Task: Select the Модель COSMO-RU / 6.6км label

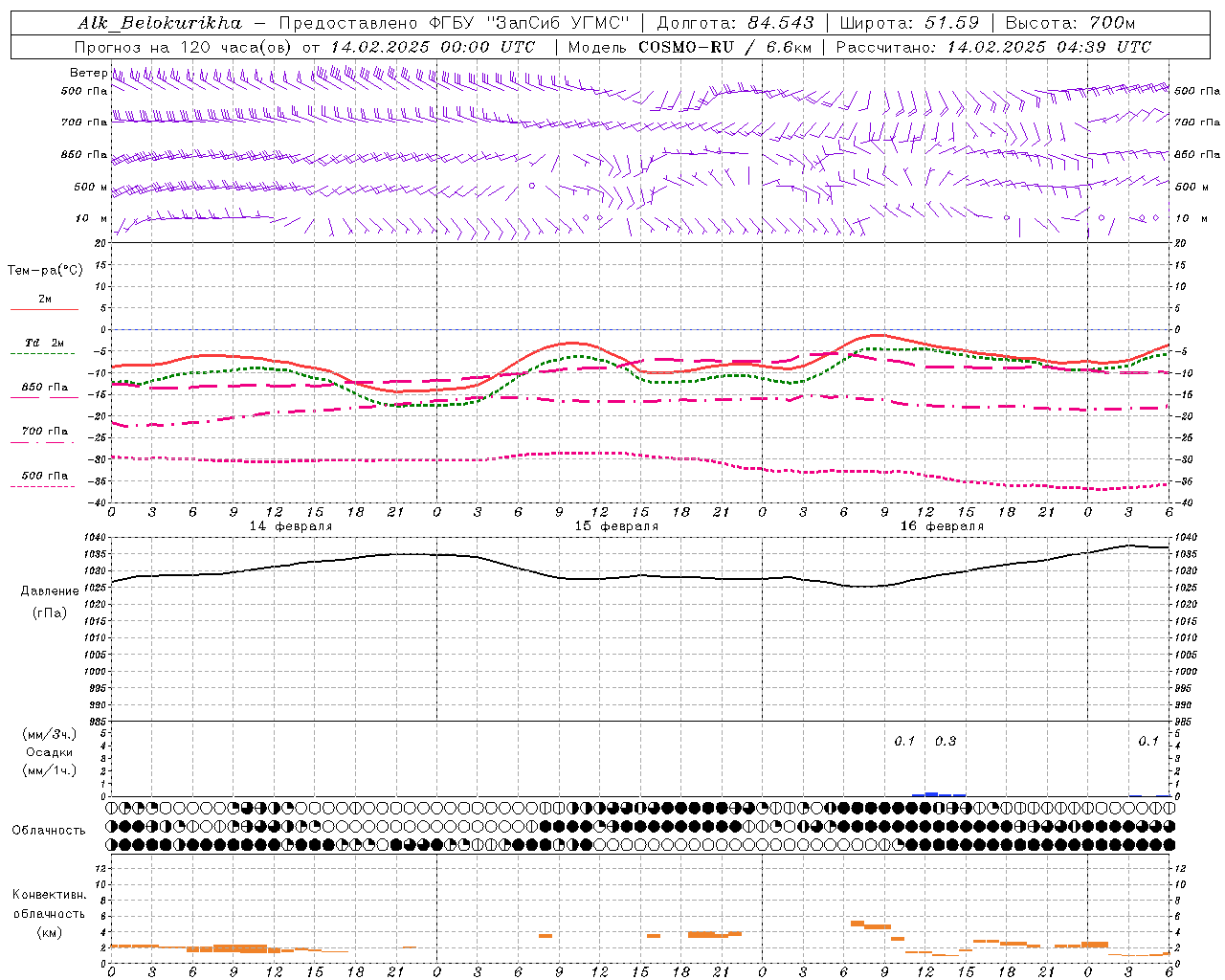Action: coord(689,47)
